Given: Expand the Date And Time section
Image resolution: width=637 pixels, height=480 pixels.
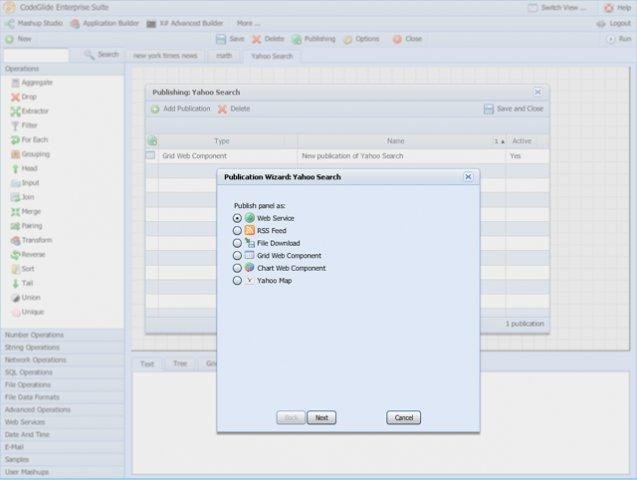Looking at the screenshot, I should click(63, 435).
